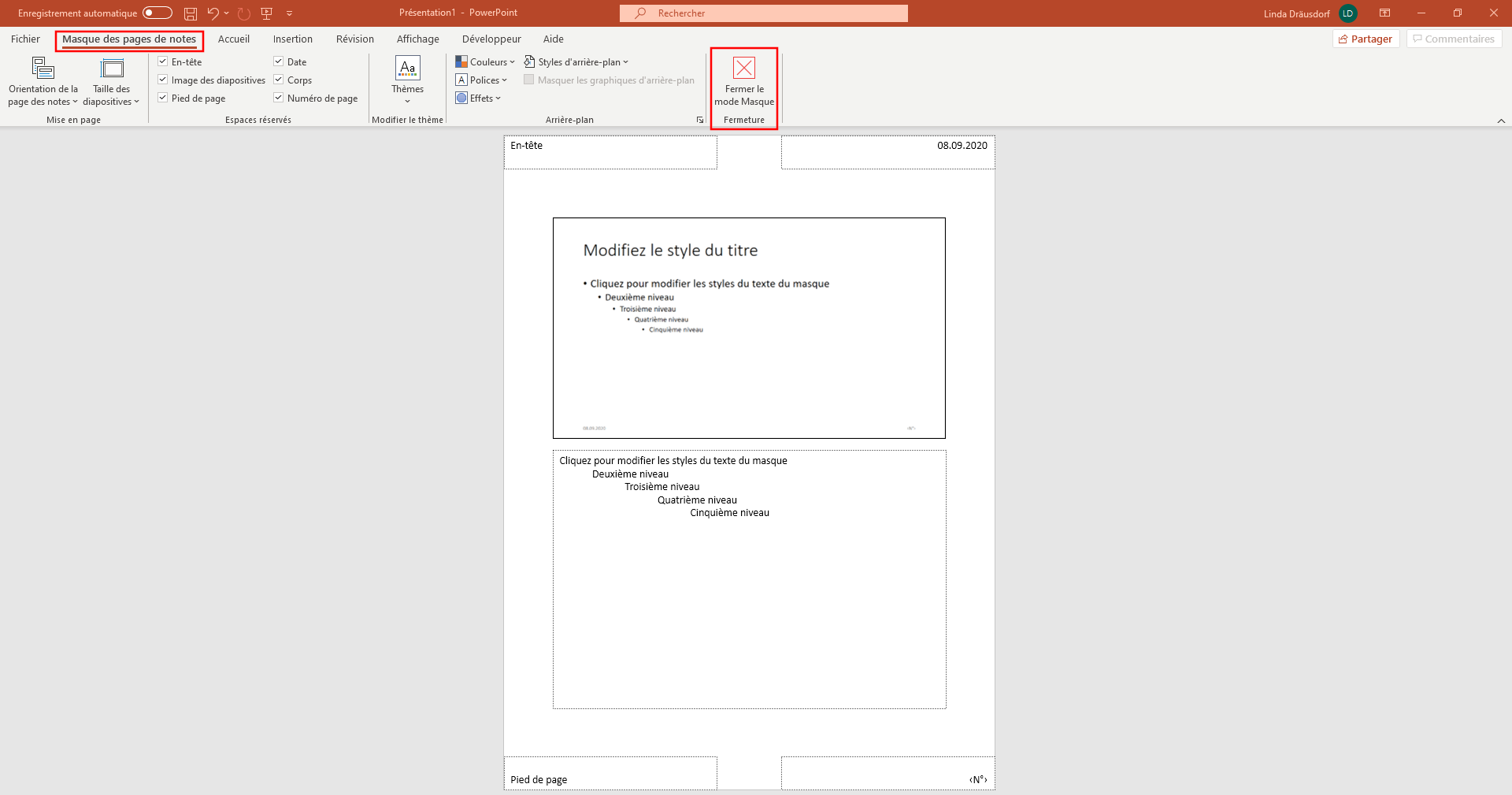
Task: Open the Aide tab
Action: pos(554,39)
